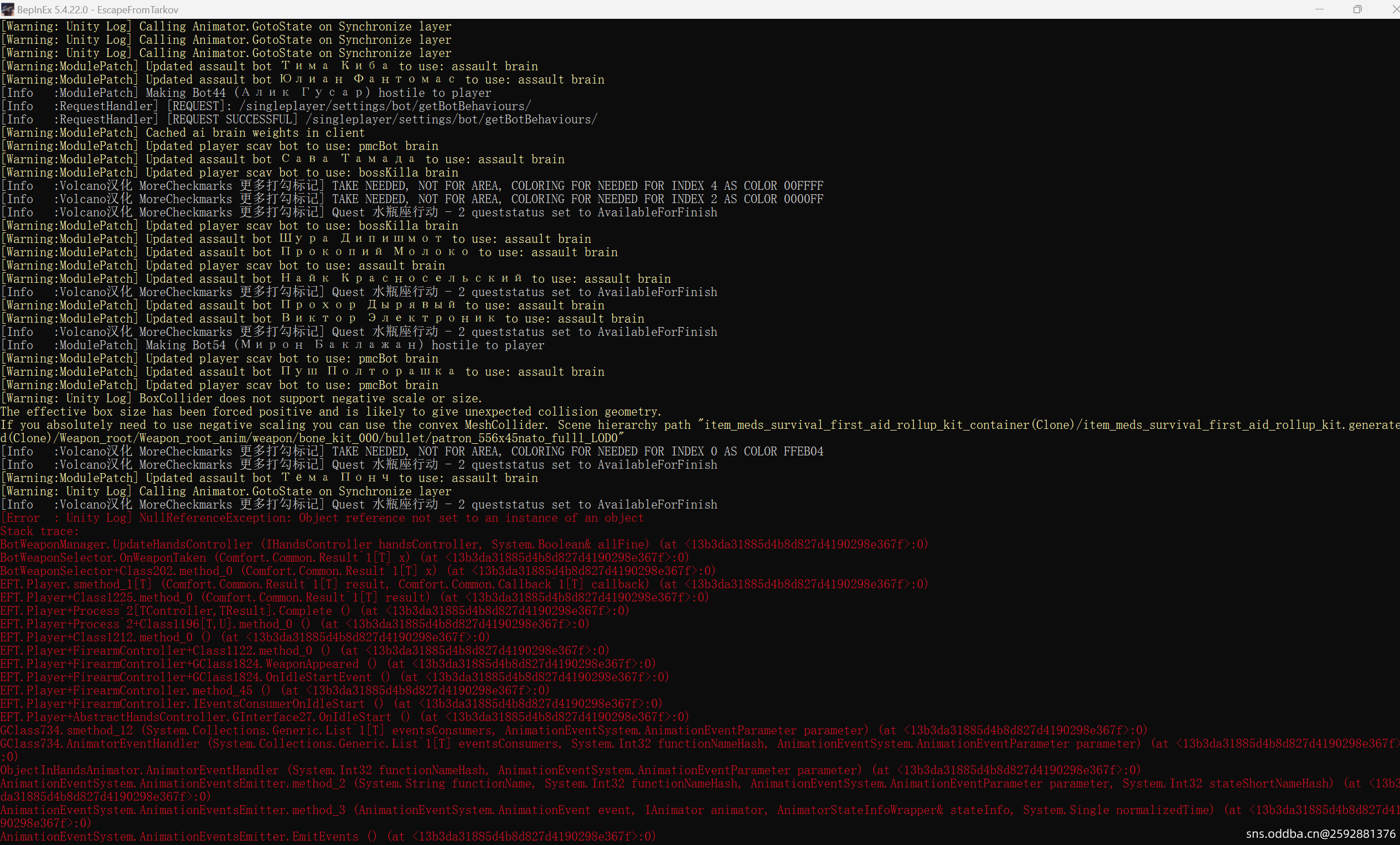Click the GClass1824.OnIdleStartEvent stack line

coord(335,677)
